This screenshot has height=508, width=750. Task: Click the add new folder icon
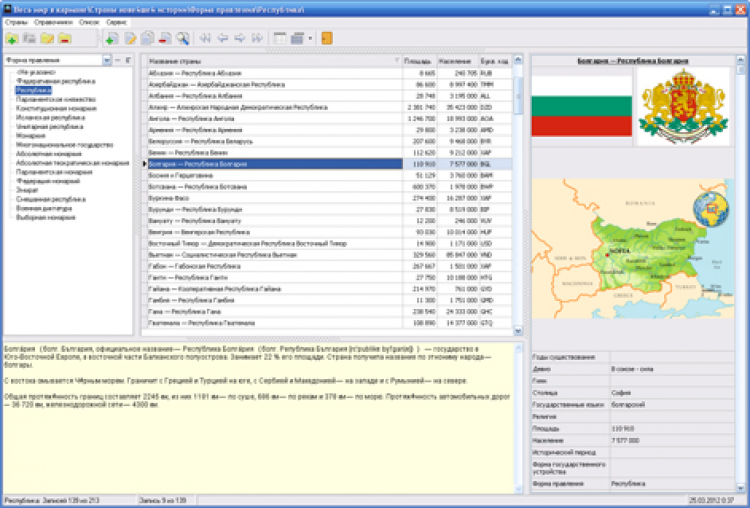tap(11, 39)
